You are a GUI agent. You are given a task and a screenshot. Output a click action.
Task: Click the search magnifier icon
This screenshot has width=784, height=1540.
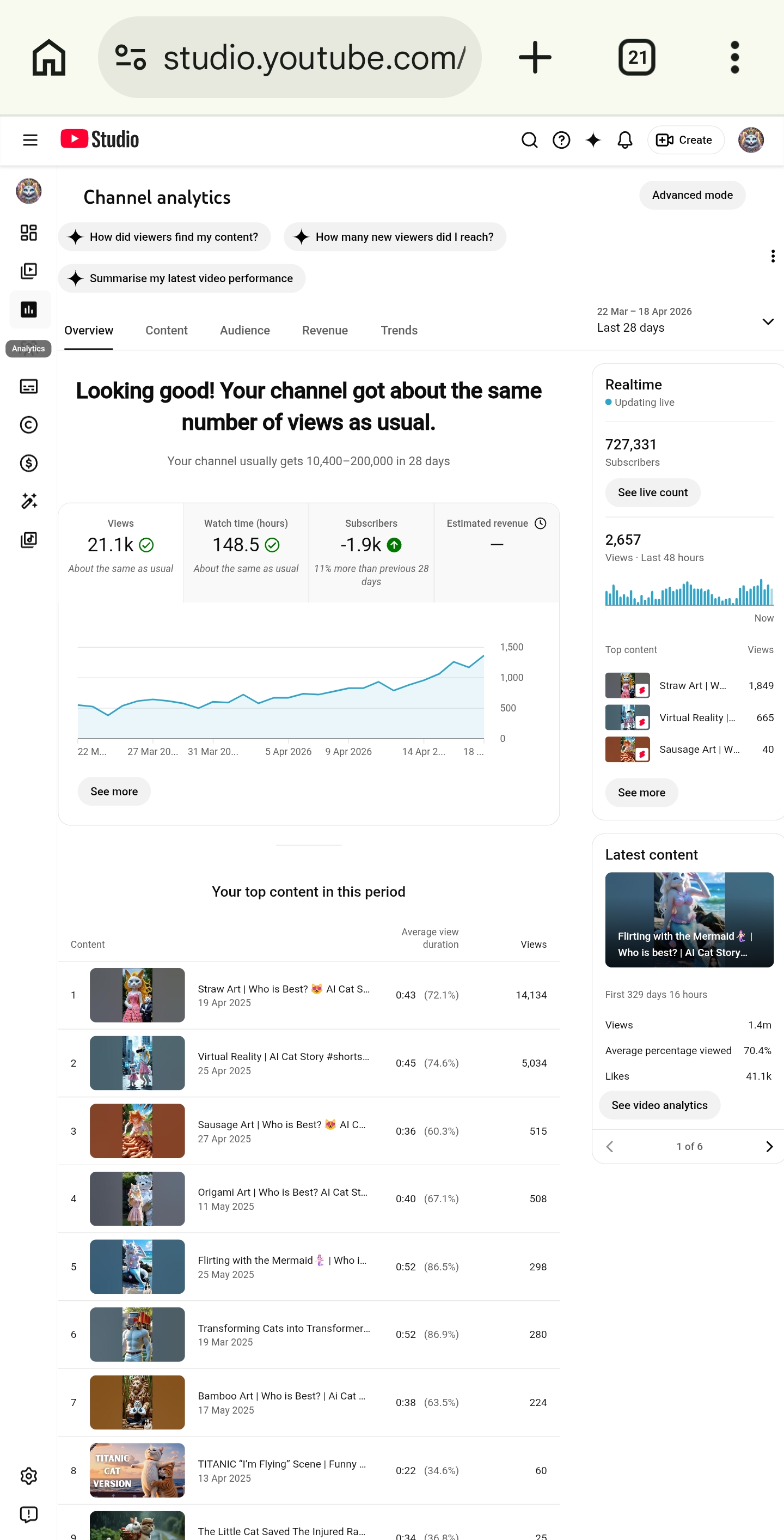pos(529,140)
